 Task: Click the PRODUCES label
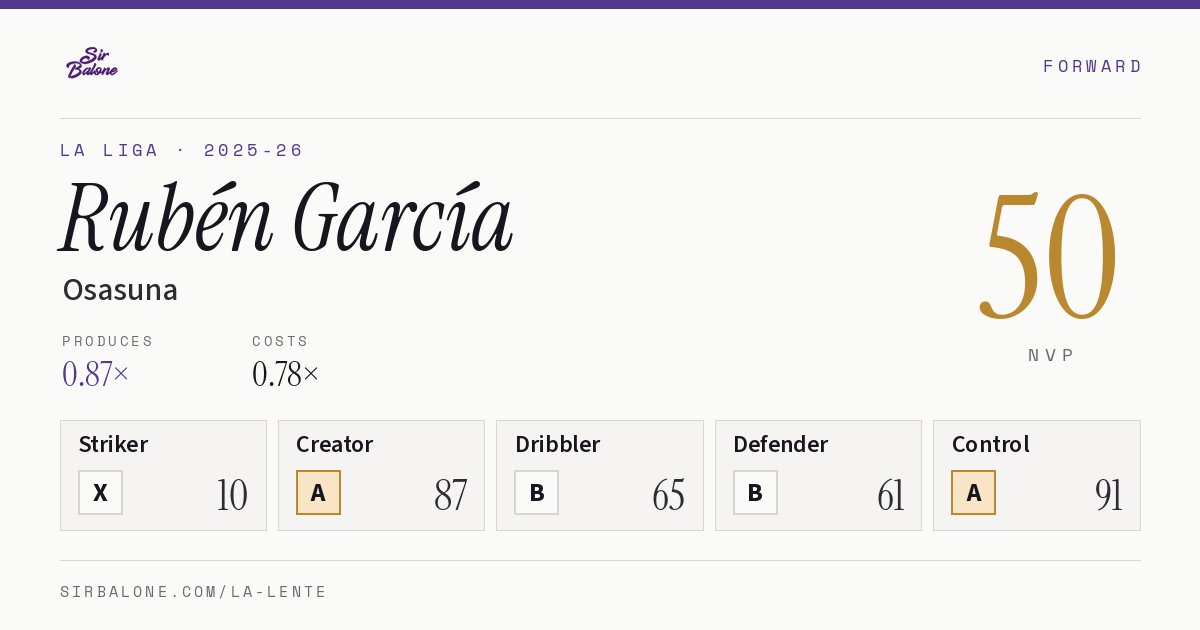(x=108, y=341)
